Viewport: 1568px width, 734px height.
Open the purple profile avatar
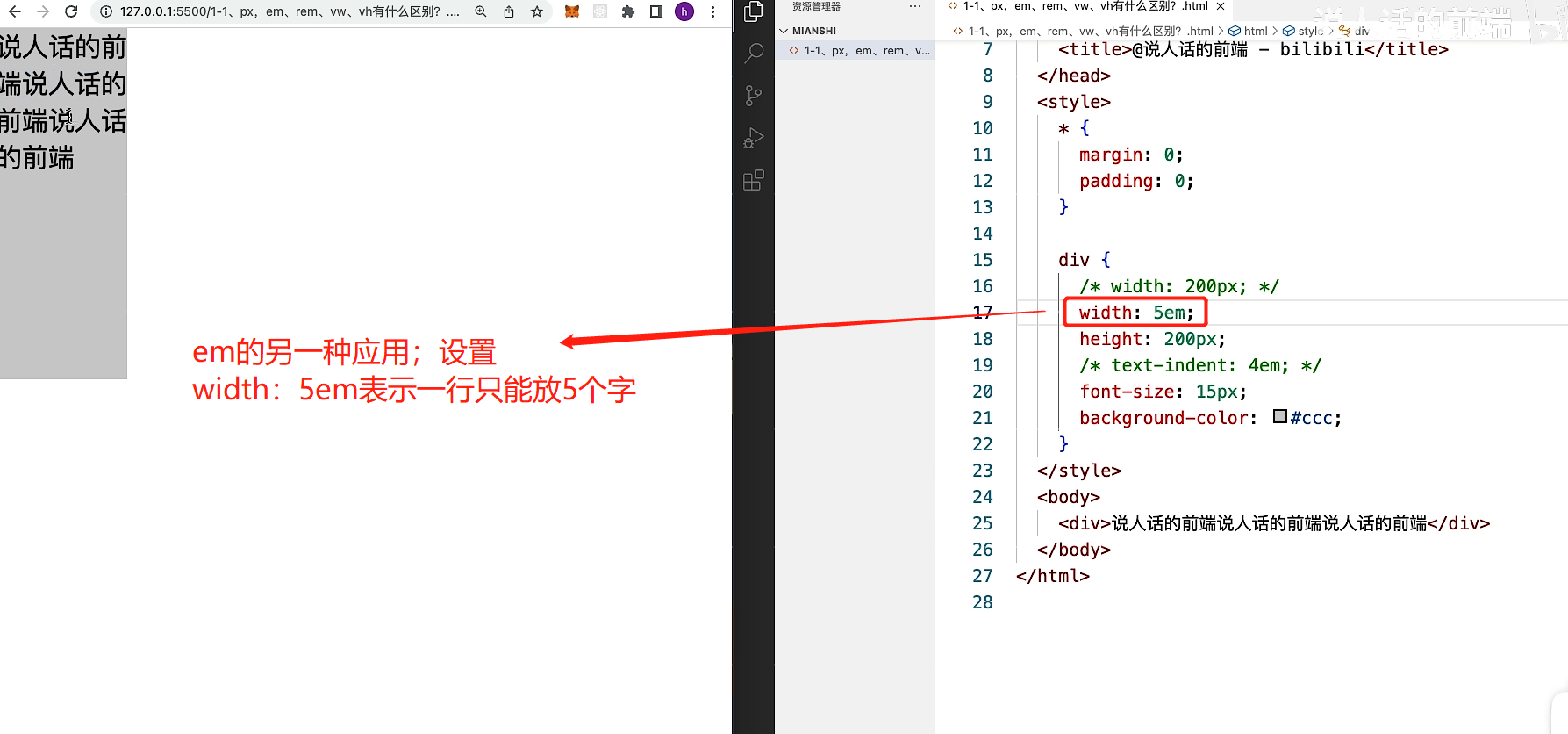(x=684, y=11)
